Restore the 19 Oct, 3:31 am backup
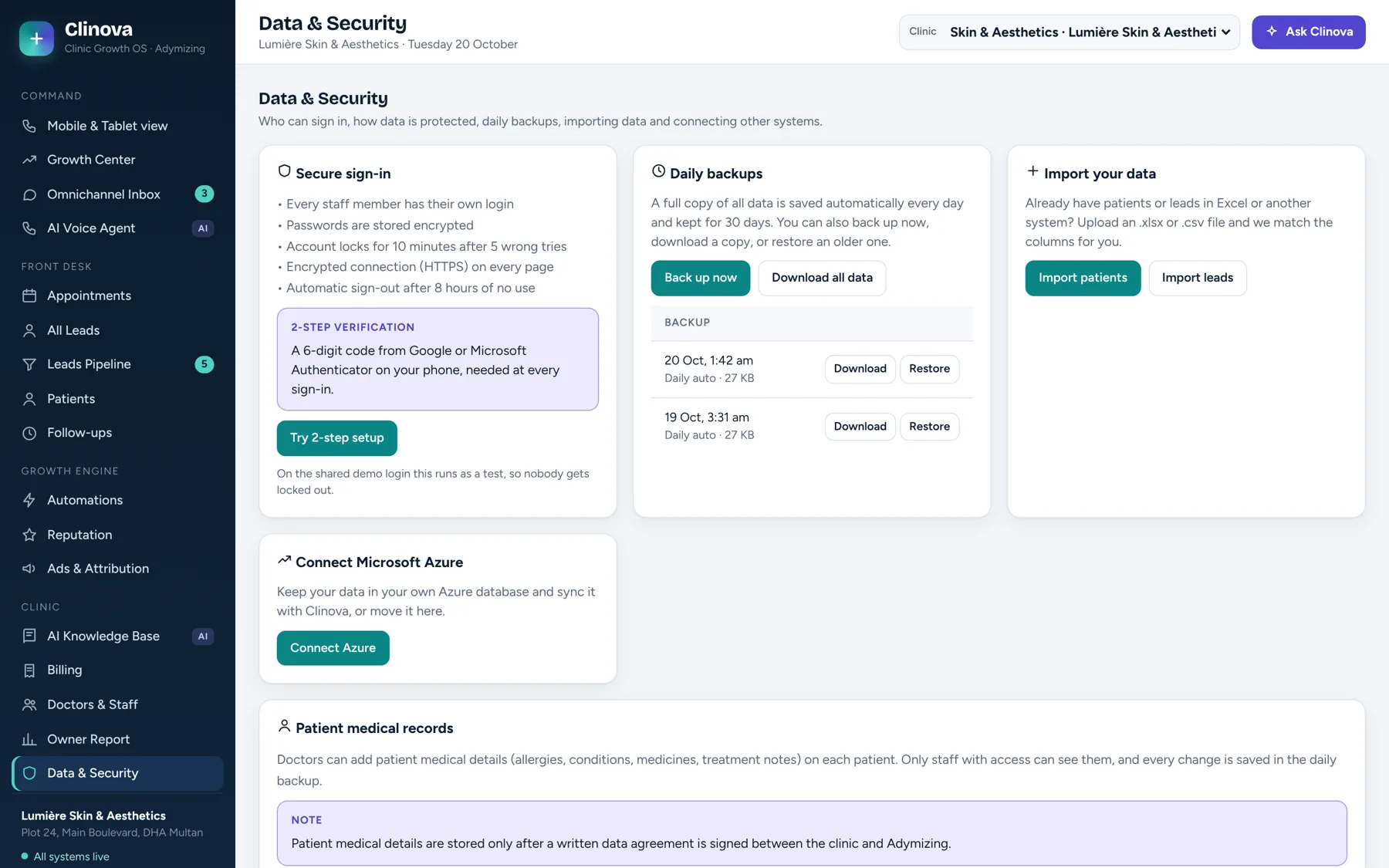This screenshot has width=1389, height=868. tap(929, 427)
